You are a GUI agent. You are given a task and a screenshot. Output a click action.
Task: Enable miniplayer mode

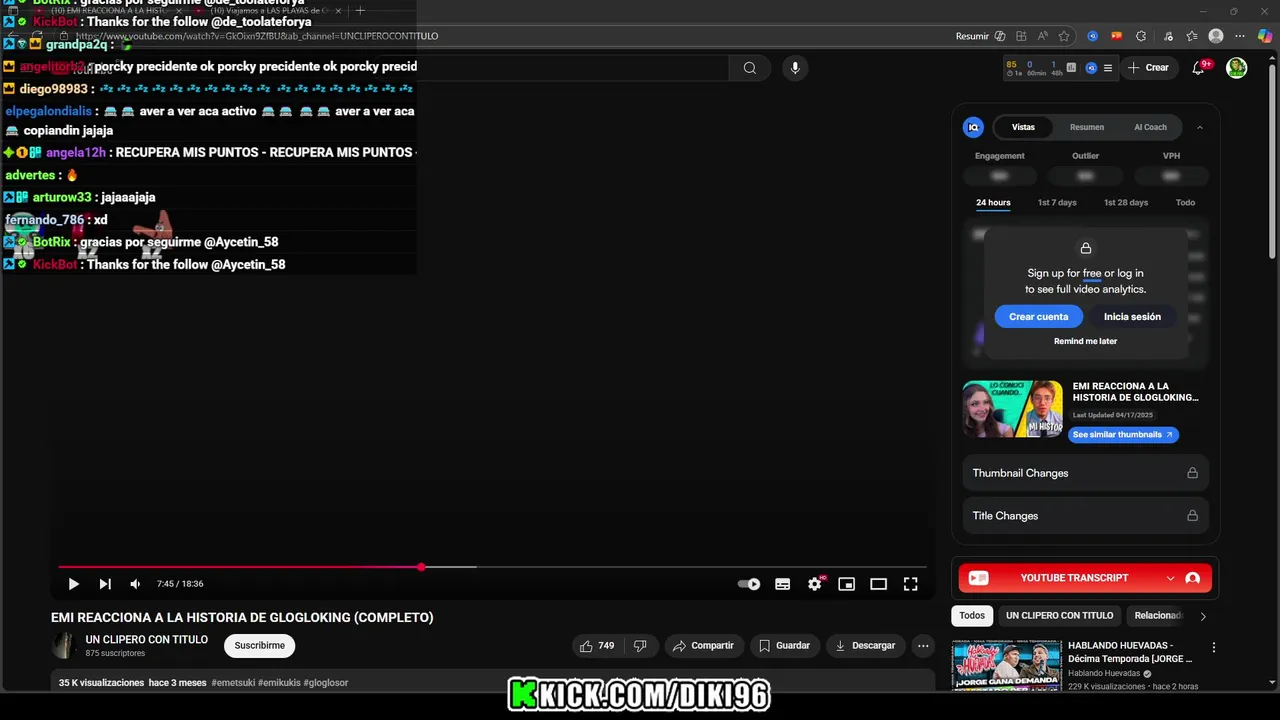pos(847,584)
